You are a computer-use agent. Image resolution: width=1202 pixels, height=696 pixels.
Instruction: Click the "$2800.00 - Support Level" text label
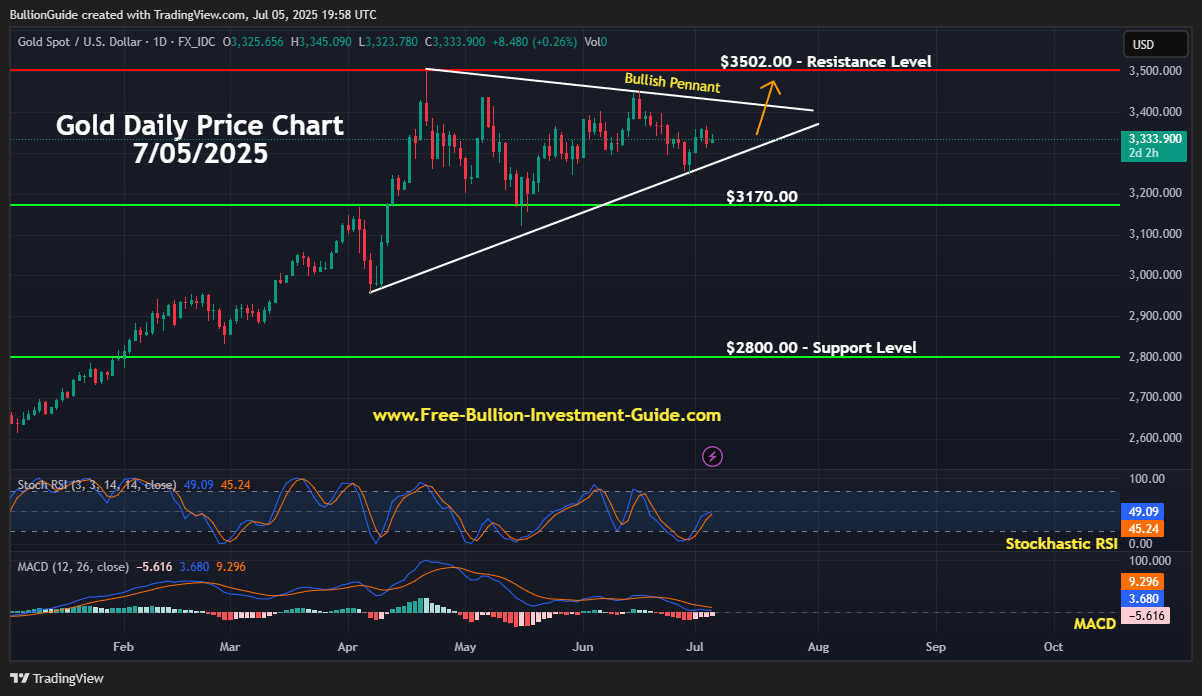[821, 348]
